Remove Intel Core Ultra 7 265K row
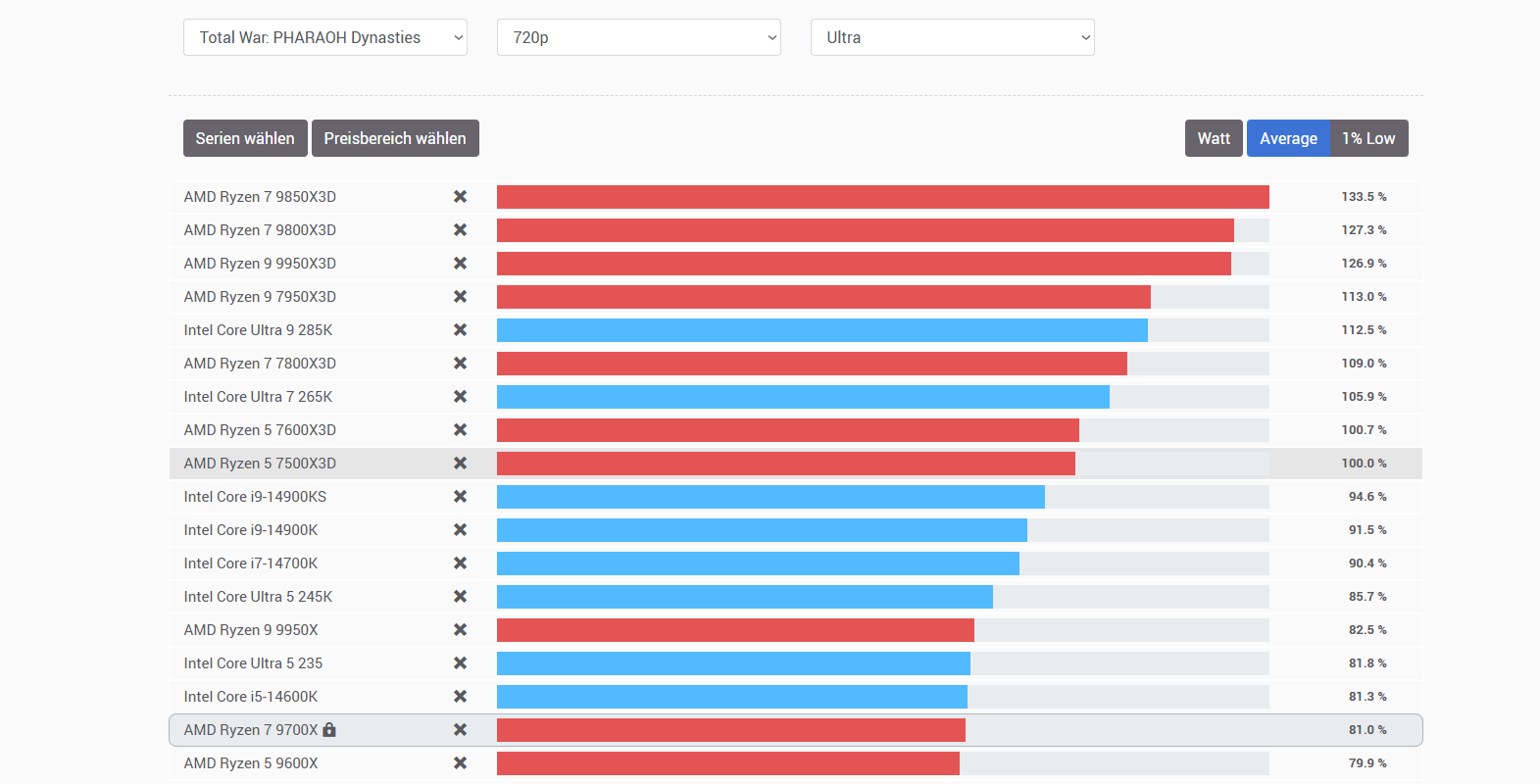 460,397
